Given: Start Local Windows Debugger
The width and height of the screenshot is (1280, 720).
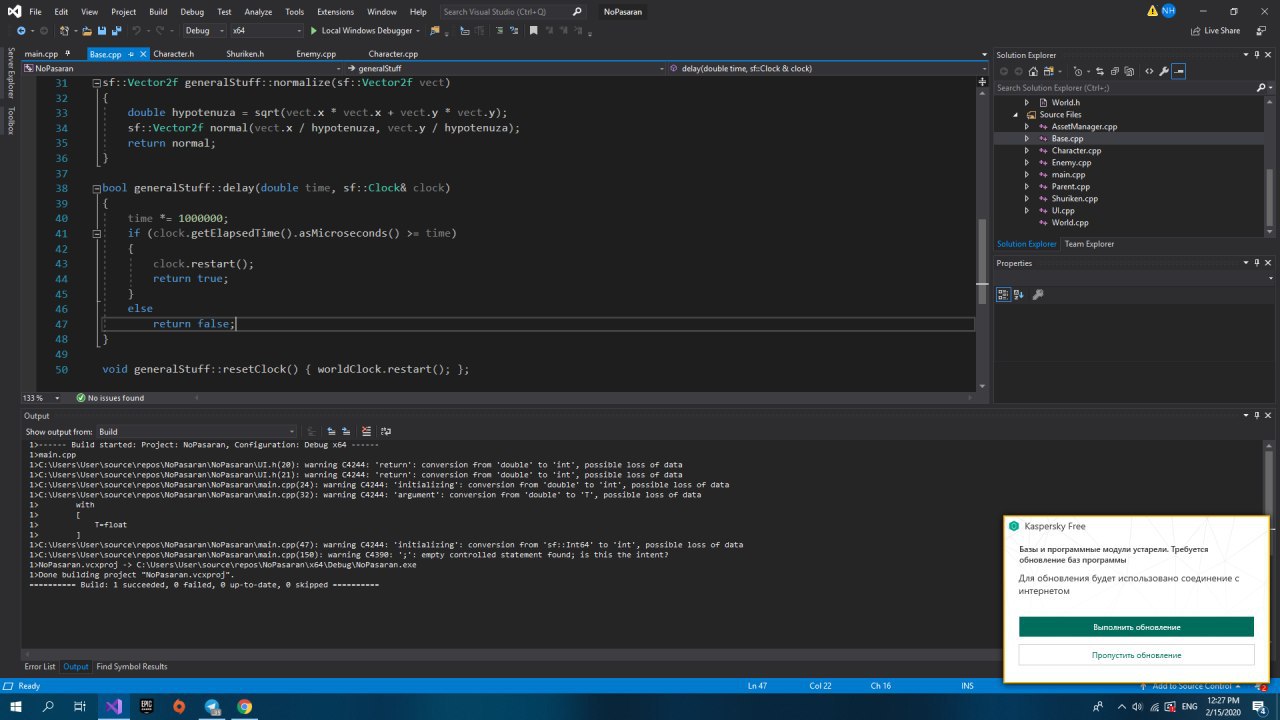Looking at the screenshot, I should 364,30.
